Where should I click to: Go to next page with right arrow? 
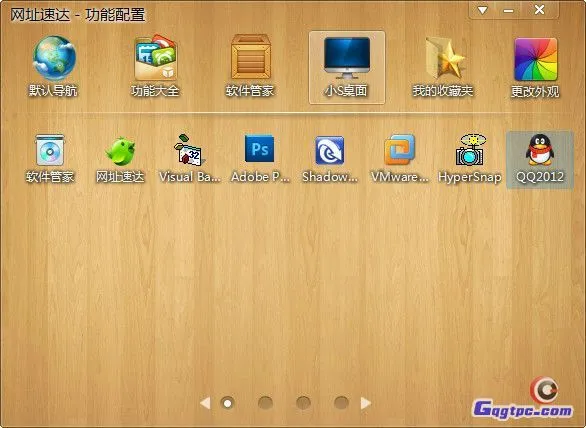[x=366, y=403]
